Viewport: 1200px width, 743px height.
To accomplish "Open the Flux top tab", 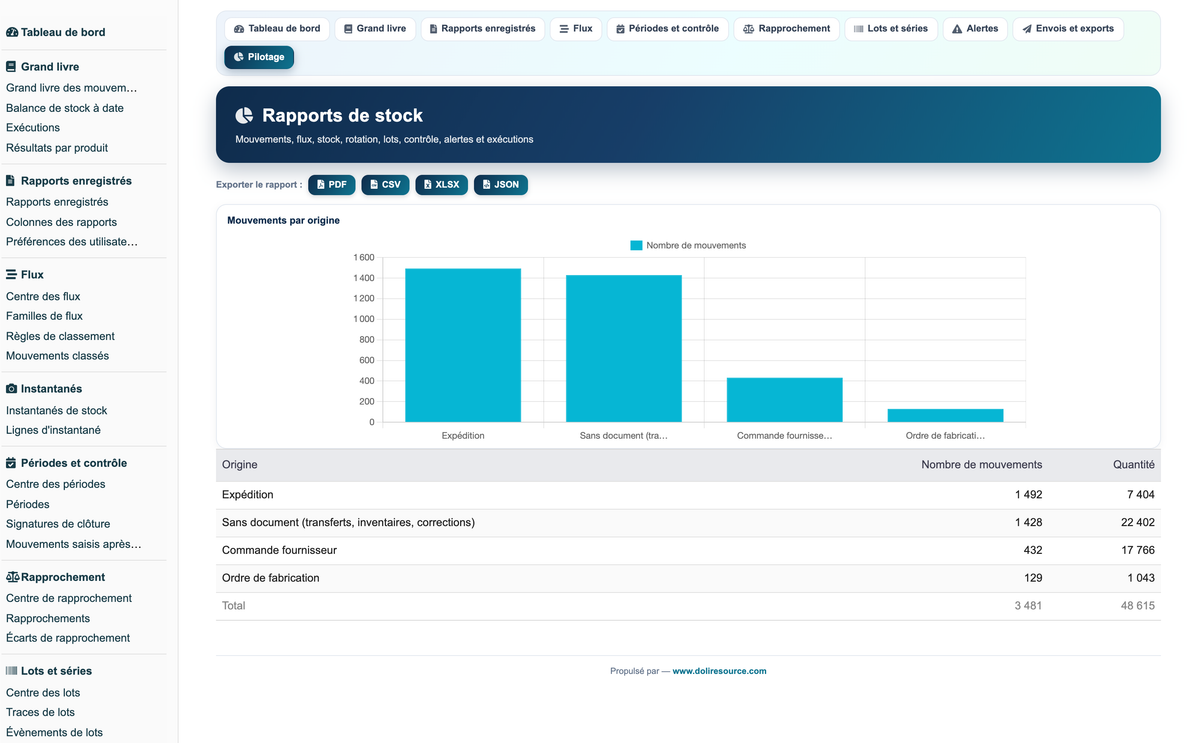I will coord(576,29).
